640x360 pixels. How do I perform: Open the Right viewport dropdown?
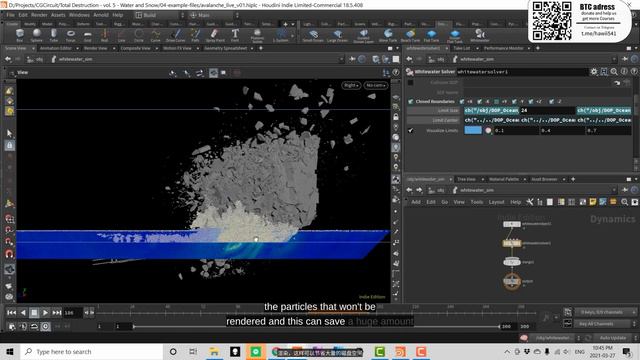point(351,85)
